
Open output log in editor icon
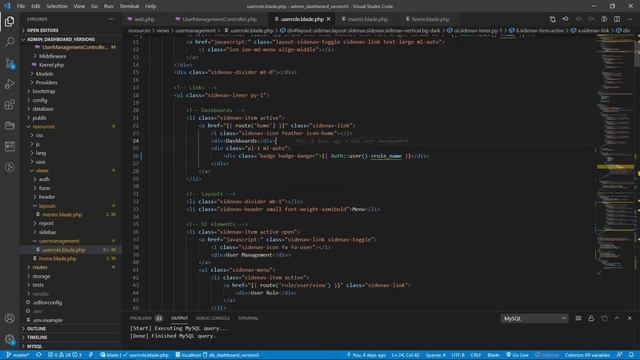604,318
